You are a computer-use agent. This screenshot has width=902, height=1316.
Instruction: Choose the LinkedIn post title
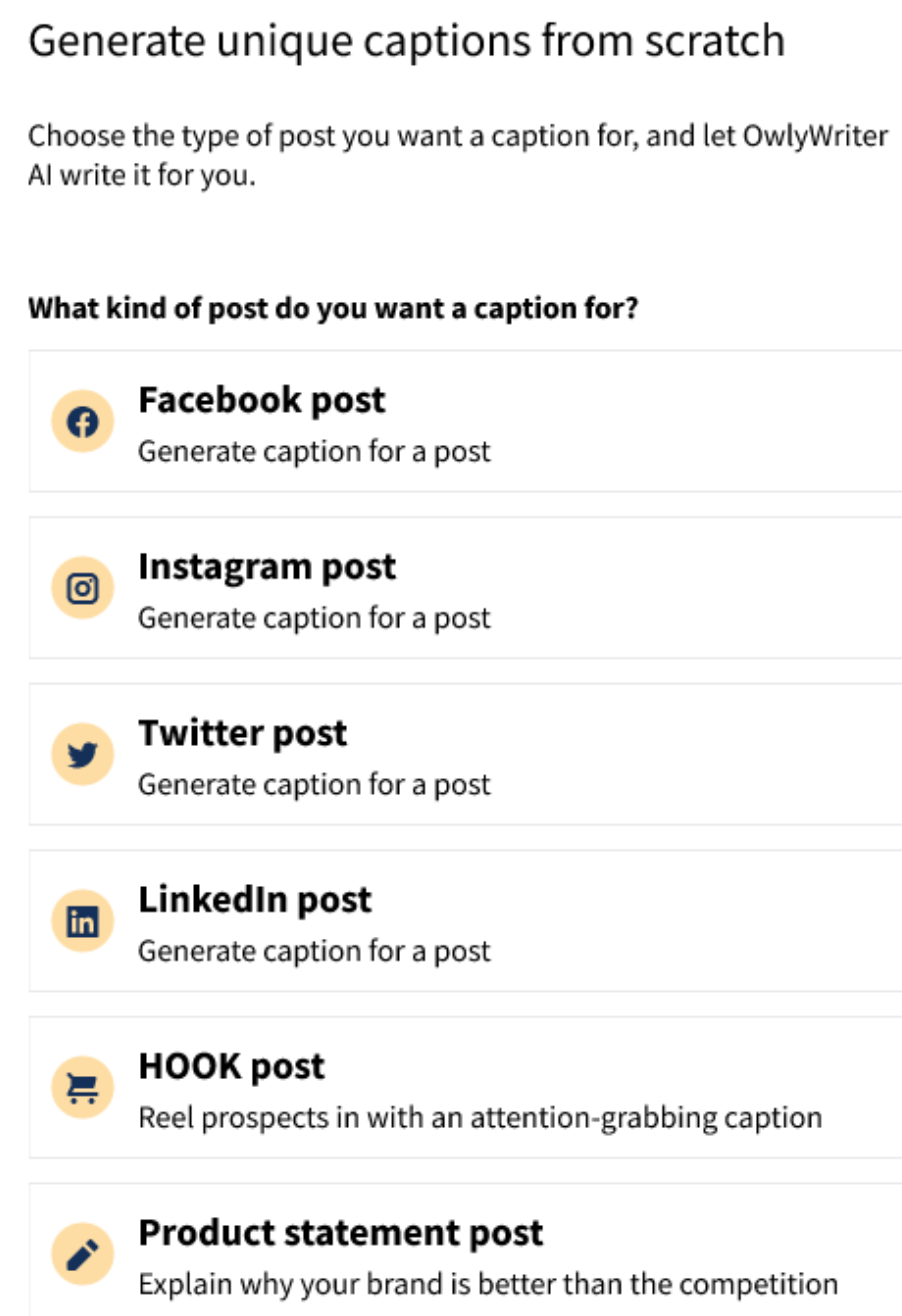254,899
